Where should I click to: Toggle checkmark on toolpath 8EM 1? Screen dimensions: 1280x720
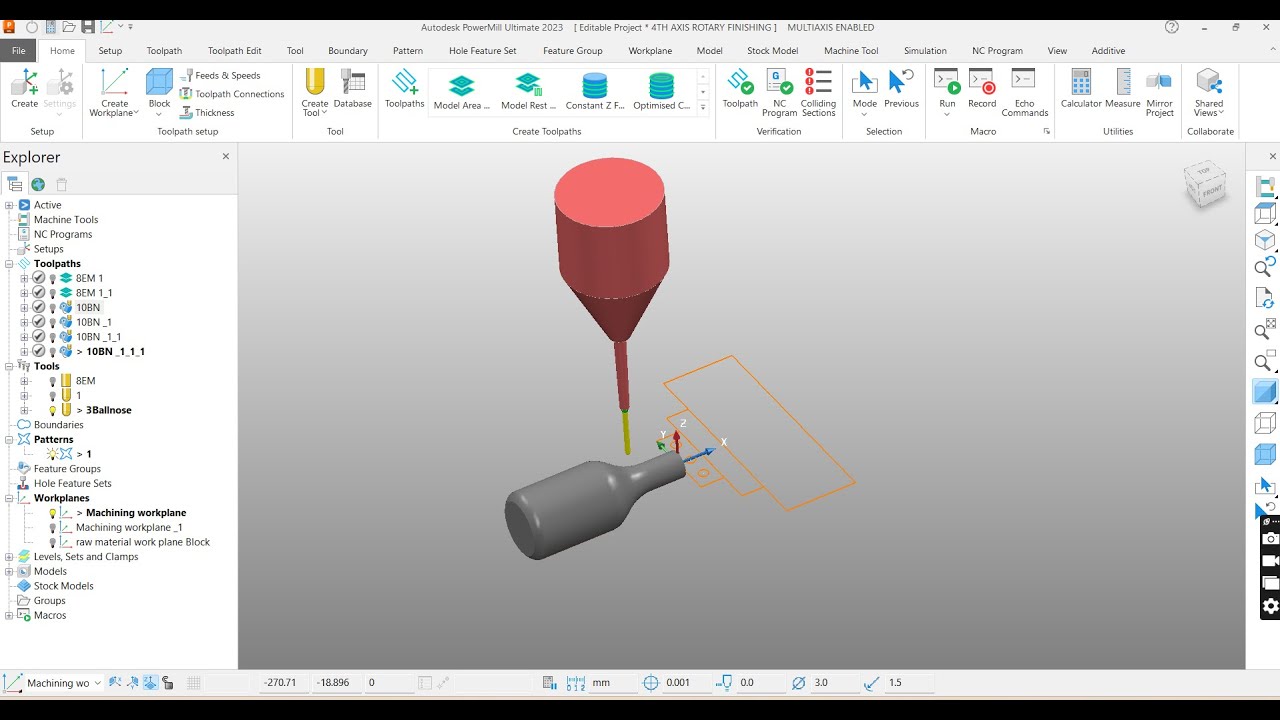tap(38, 278)
